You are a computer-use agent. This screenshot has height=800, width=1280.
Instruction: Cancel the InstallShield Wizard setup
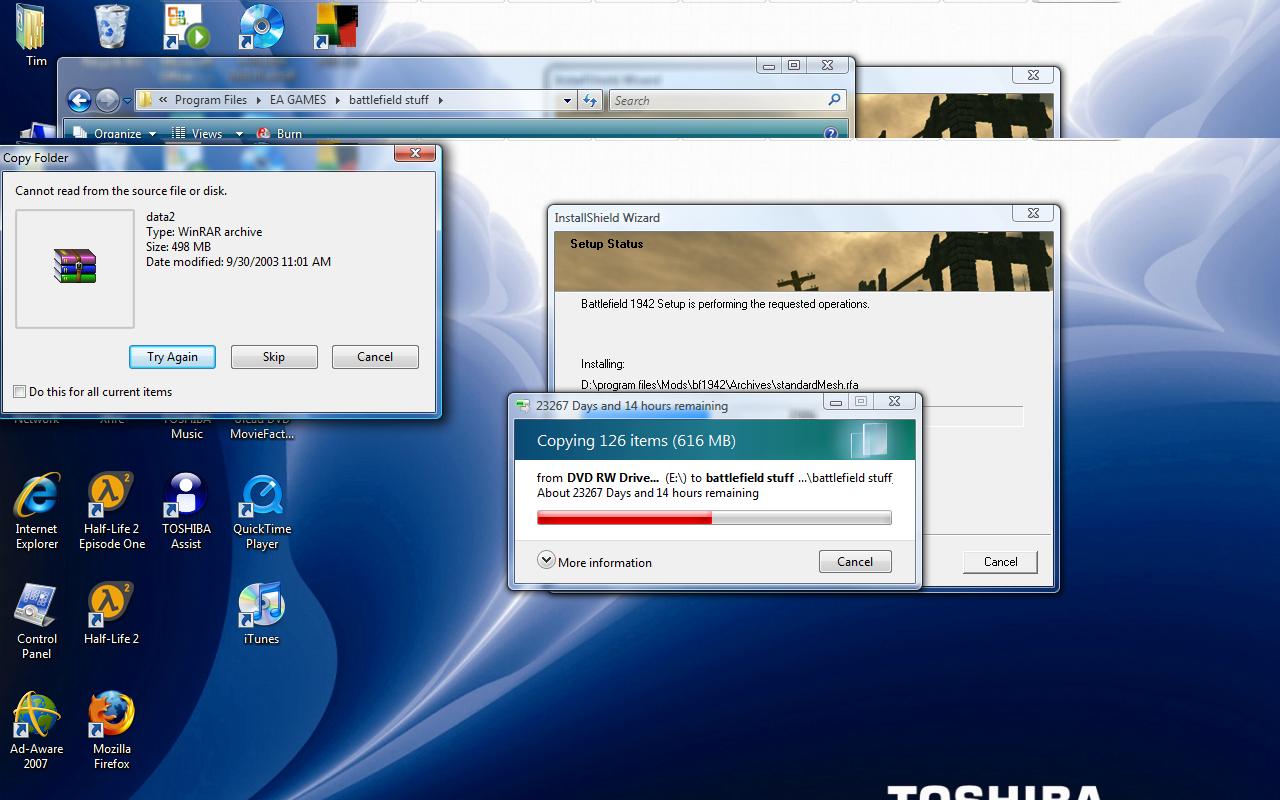[1000, 562]
